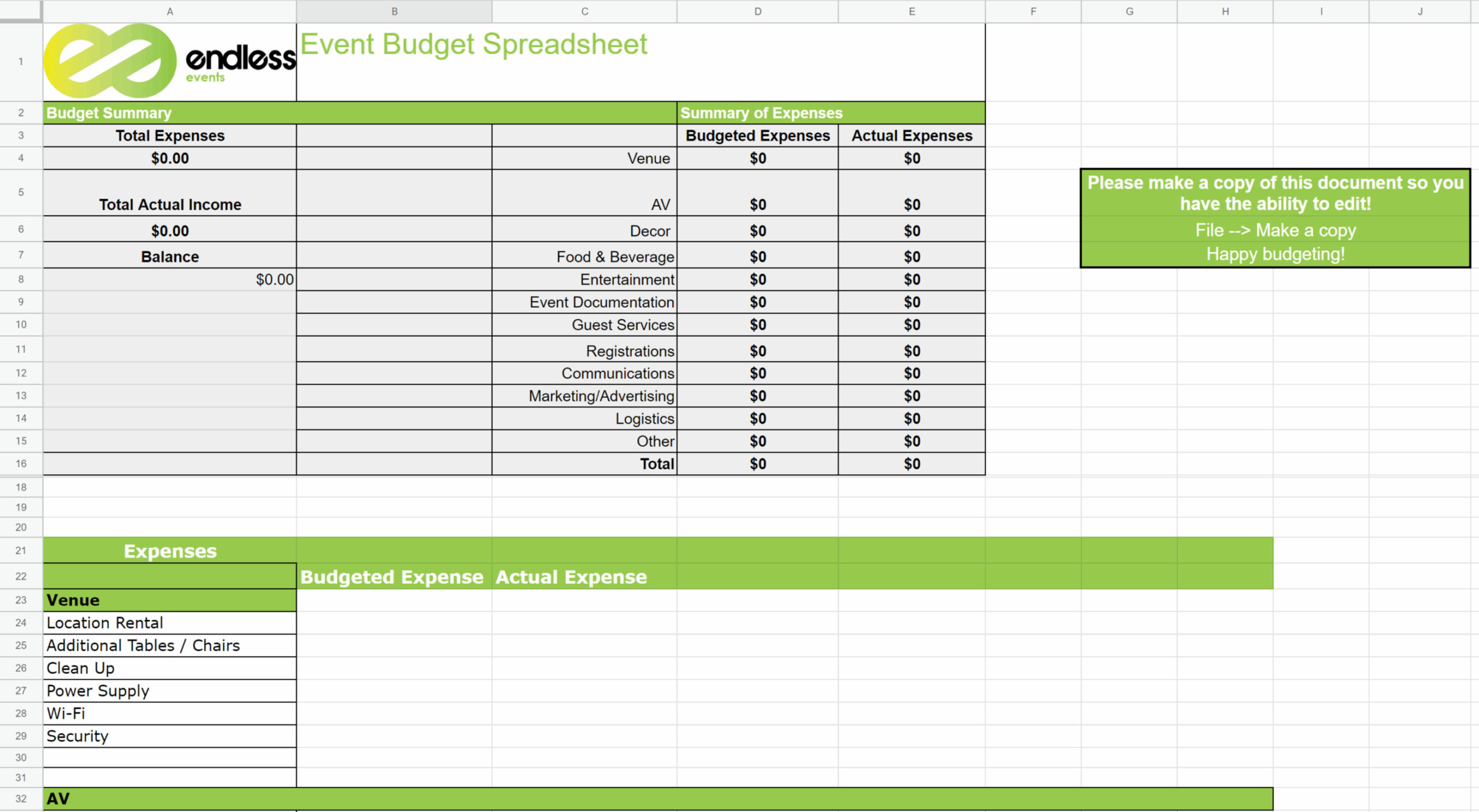Image resolution: width=1479 pixels, height=812 pixels.
Task: Select column B header
Action: pyautogui.click(x=394, y=11)
